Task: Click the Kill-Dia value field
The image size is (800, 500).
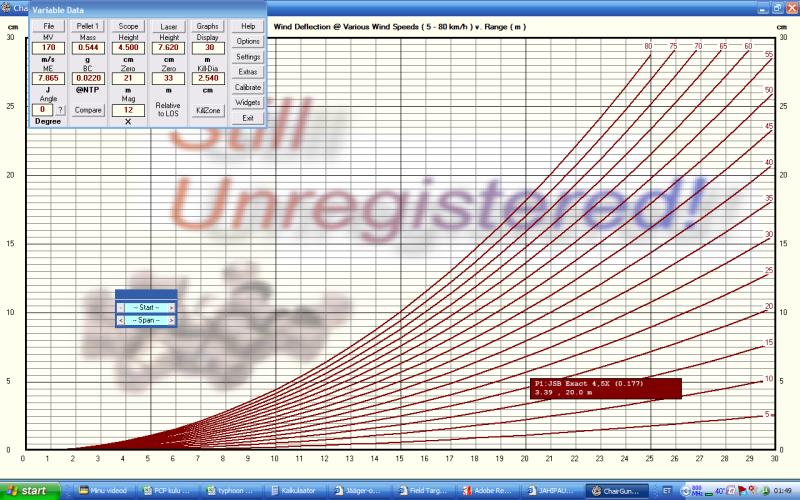Action: [208, 77]
